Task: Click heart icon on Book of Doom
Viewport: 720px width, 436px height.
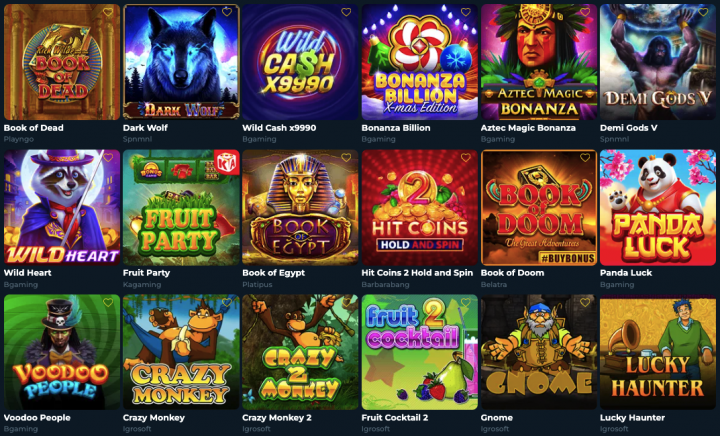Action: pyautogui.click(x=585, y=157)
